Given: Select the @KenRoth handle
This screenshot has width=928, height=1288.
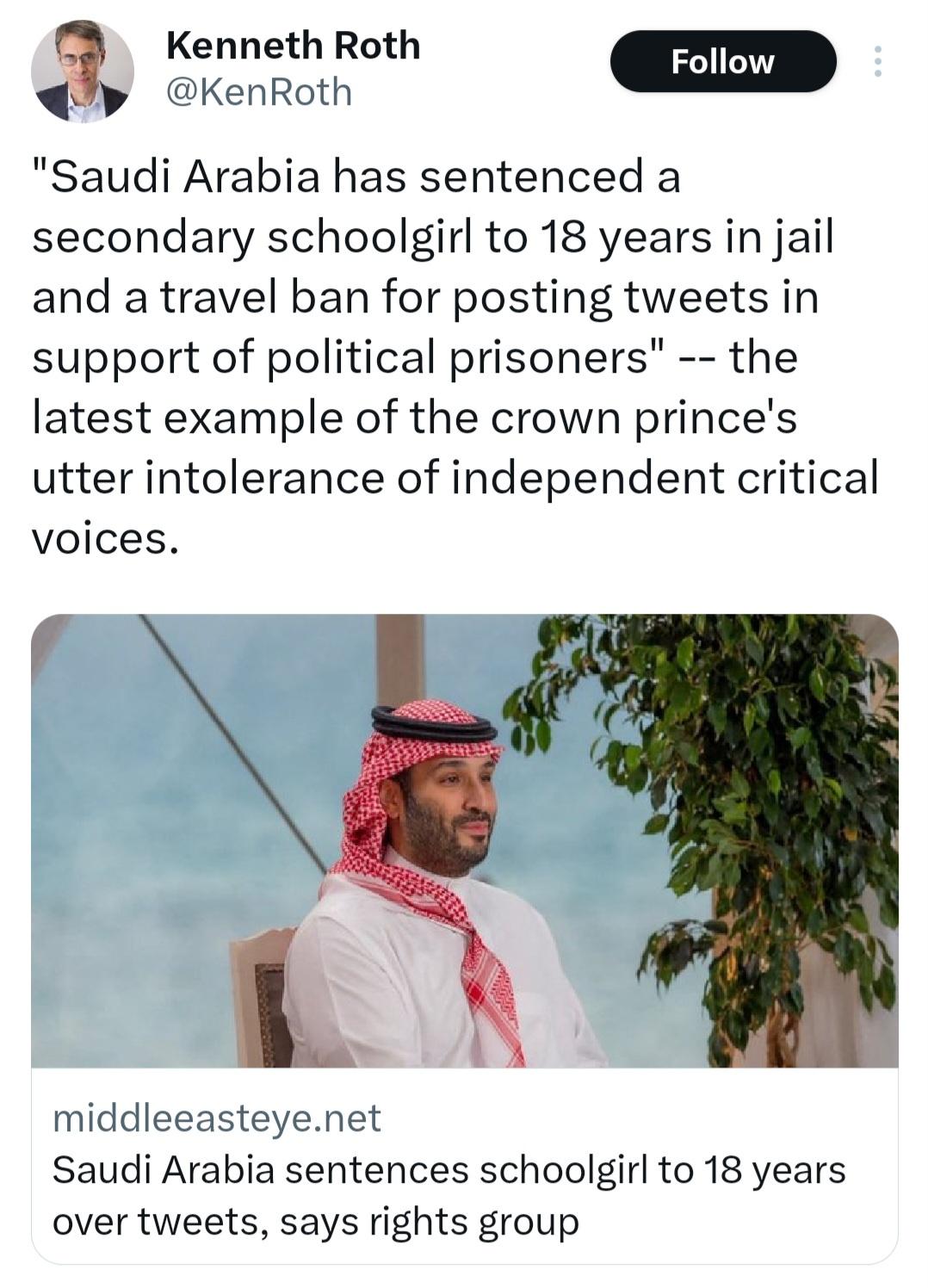Looking at the screenshot, I should [x=258, y=90].
